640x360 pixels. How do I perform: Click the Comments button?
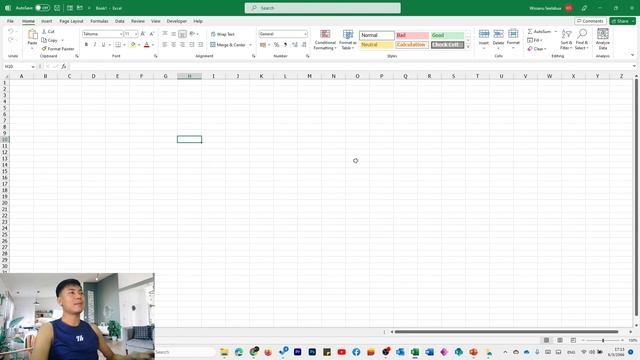pos(590,21)
